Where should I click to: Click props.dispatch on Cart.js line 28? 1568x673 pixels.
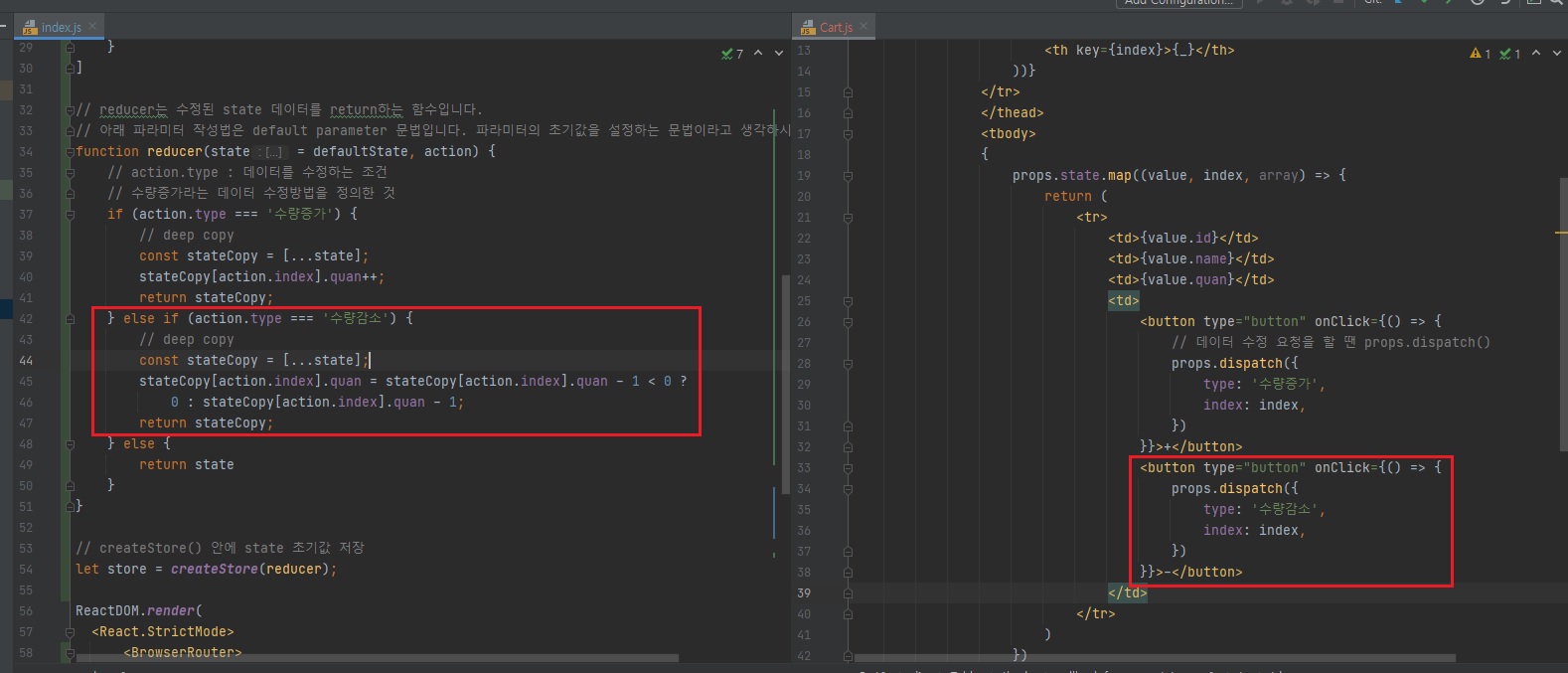pyautogui.click(x=1227, y=364)
